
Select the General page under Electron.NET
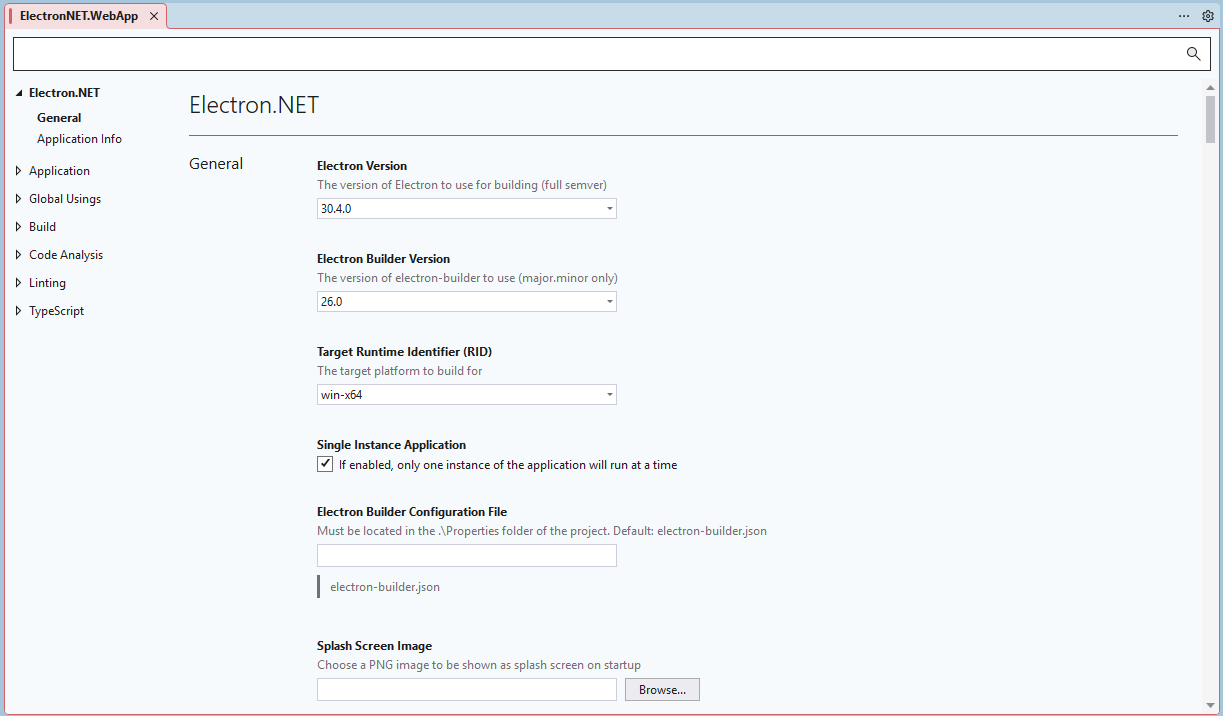tap(59, 117)
